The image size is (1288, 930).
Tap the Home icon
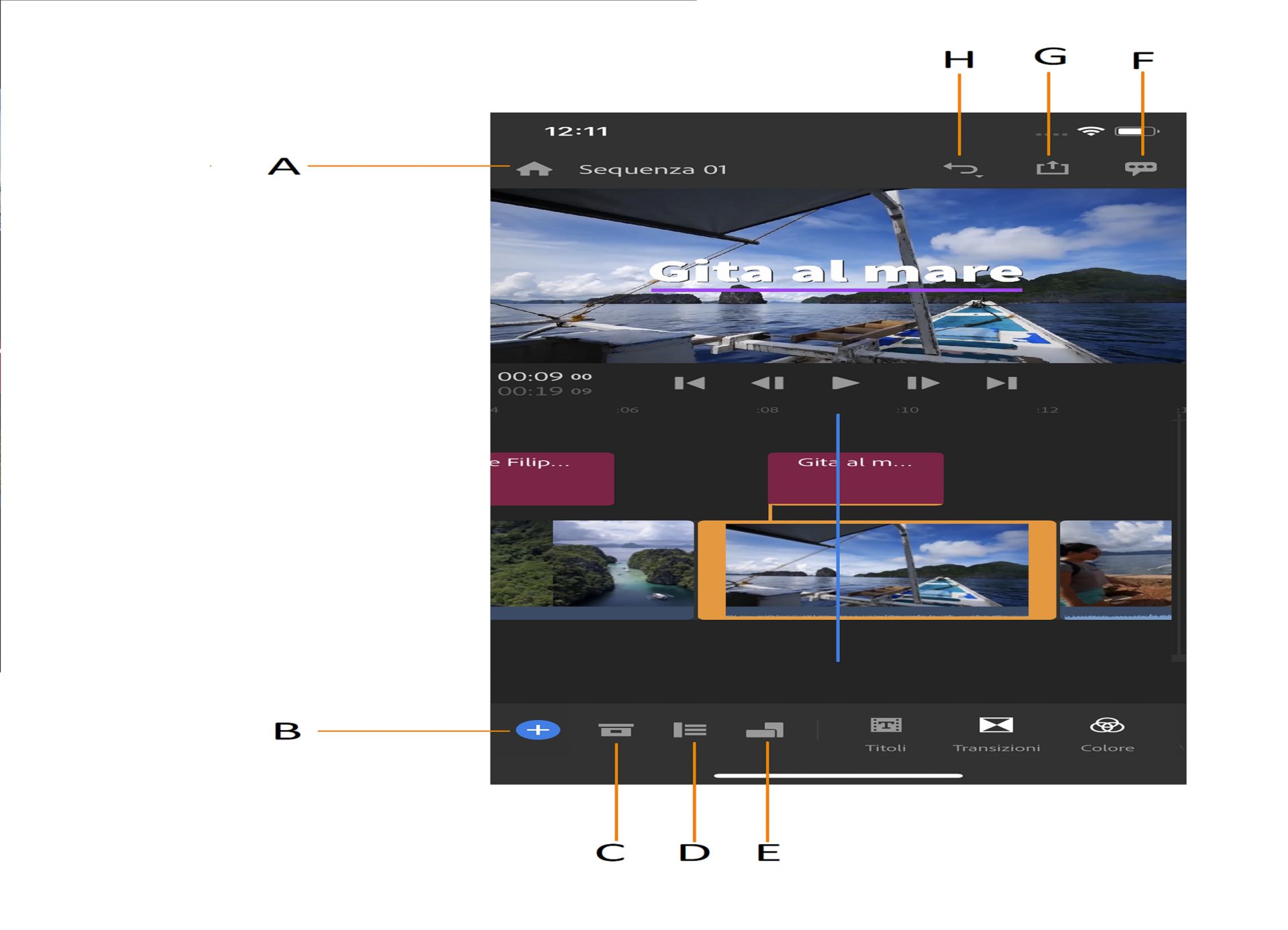pos(534,169)
